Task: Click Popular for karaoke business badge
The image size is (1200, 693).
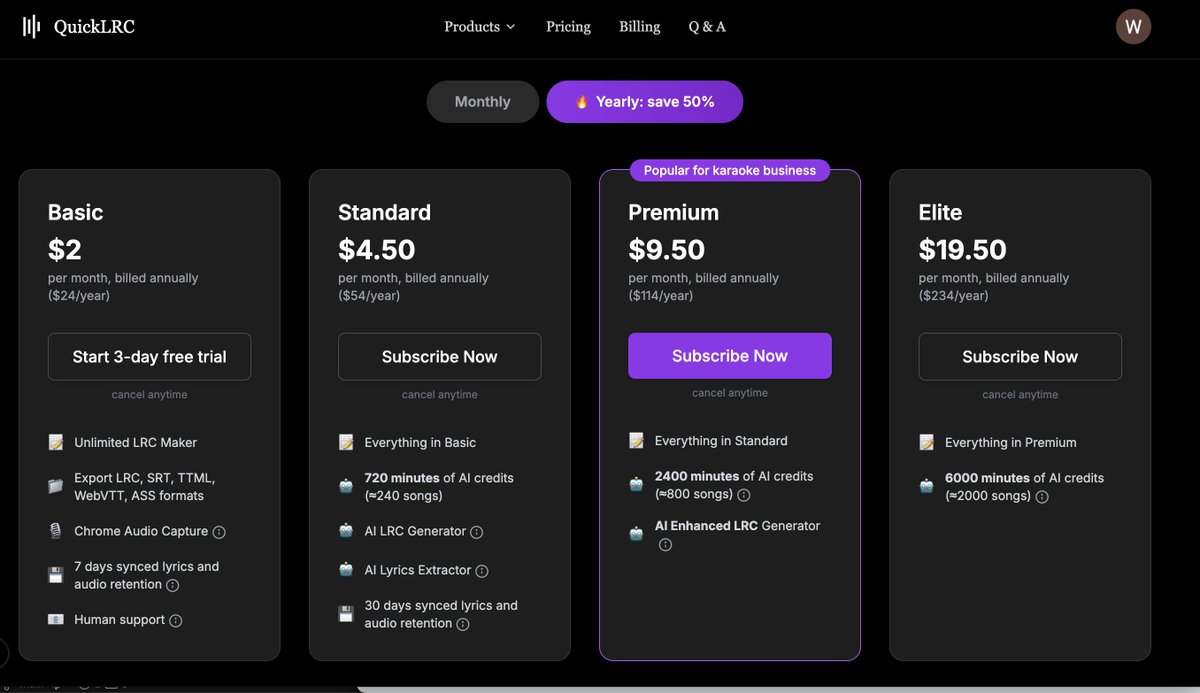Action: [730, 170]
